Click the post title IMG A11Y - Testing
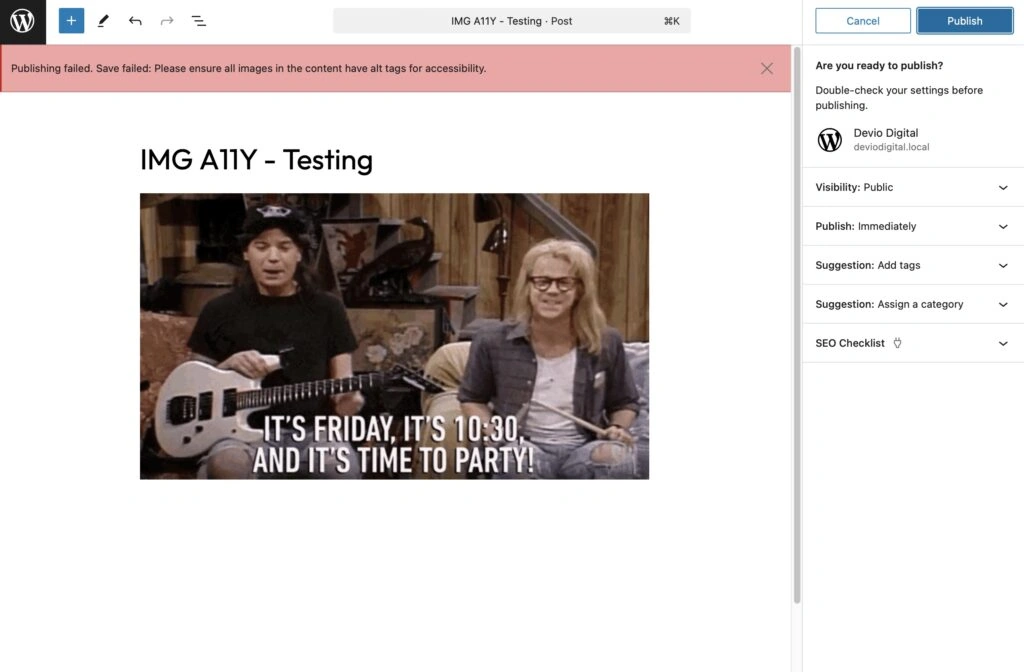 click(256, 160)
